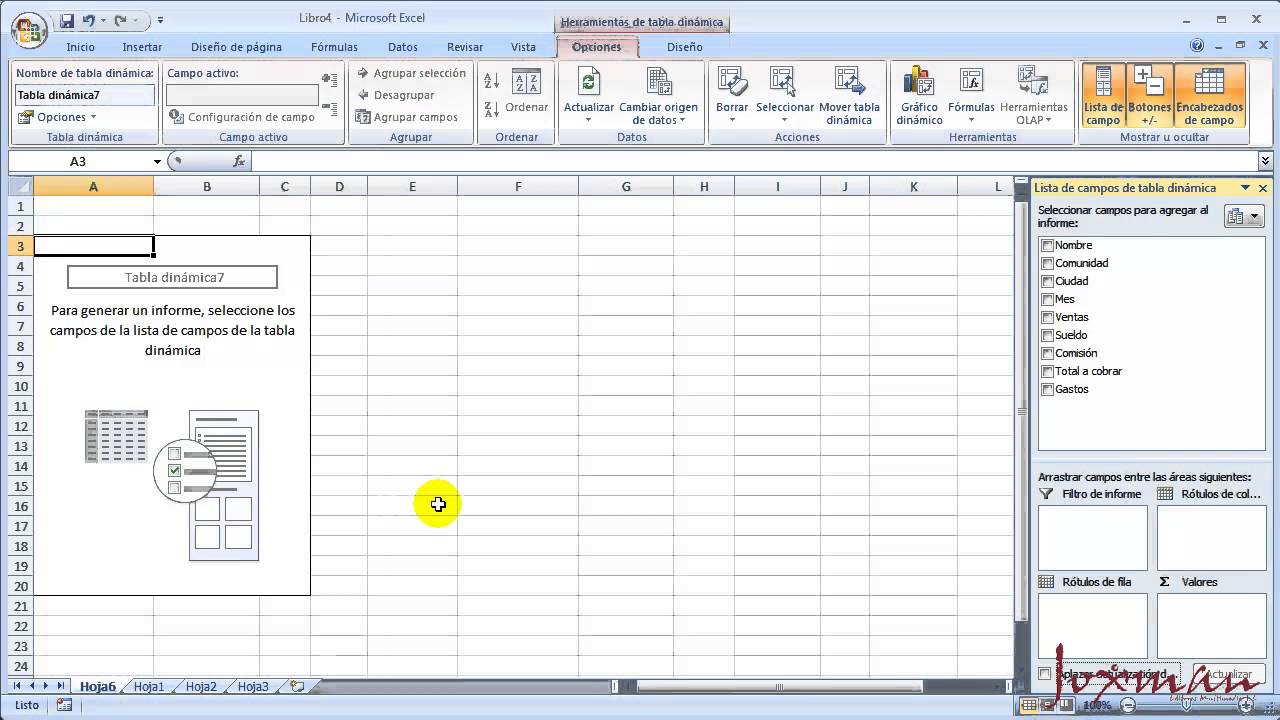This screenshot has height=720, width=1280.
Task: Edit the pivot table name field
Action: click(x=85, y=95)
